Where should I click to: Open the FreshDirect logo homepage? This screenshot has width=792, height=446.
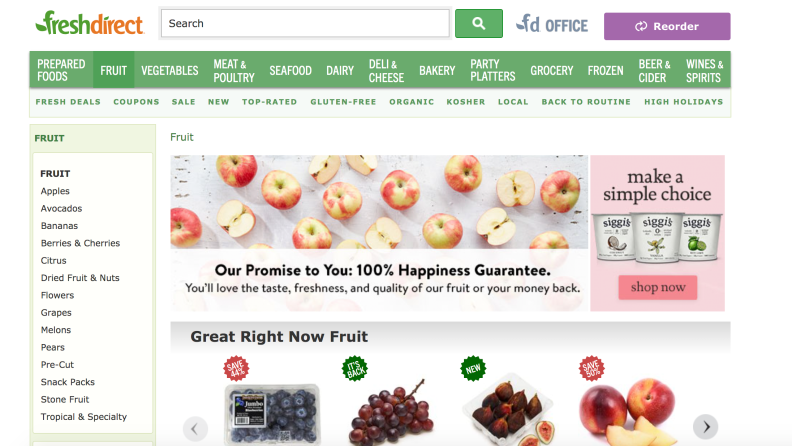click(89, 23)
